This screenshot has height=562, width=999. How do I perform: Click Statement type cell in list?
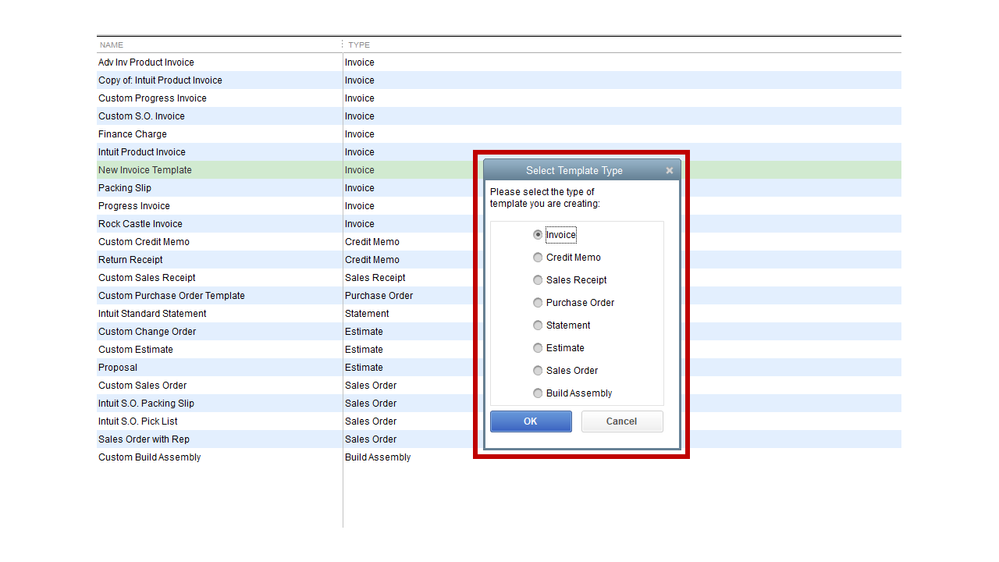(367, 313)
